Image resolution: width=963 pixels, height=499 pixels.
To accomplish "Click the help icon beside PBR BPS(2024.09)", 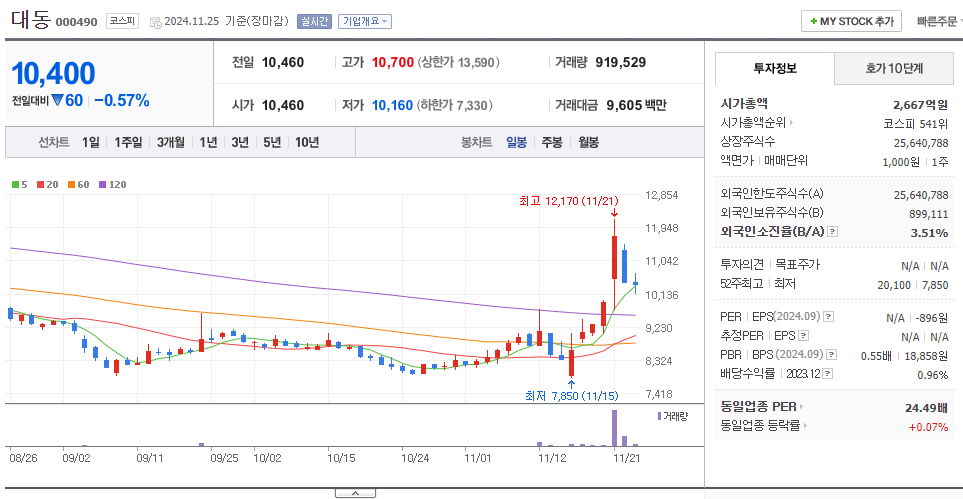I will (x=832, y=355).
